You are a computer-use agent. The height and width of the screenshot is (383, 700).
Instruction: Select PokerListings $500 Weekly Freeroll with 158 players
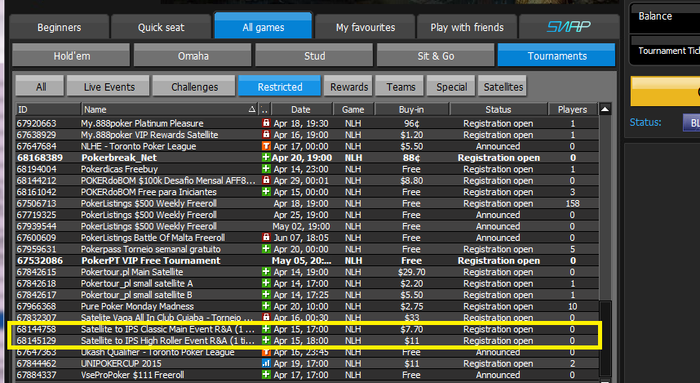click(x=307, y=203)
